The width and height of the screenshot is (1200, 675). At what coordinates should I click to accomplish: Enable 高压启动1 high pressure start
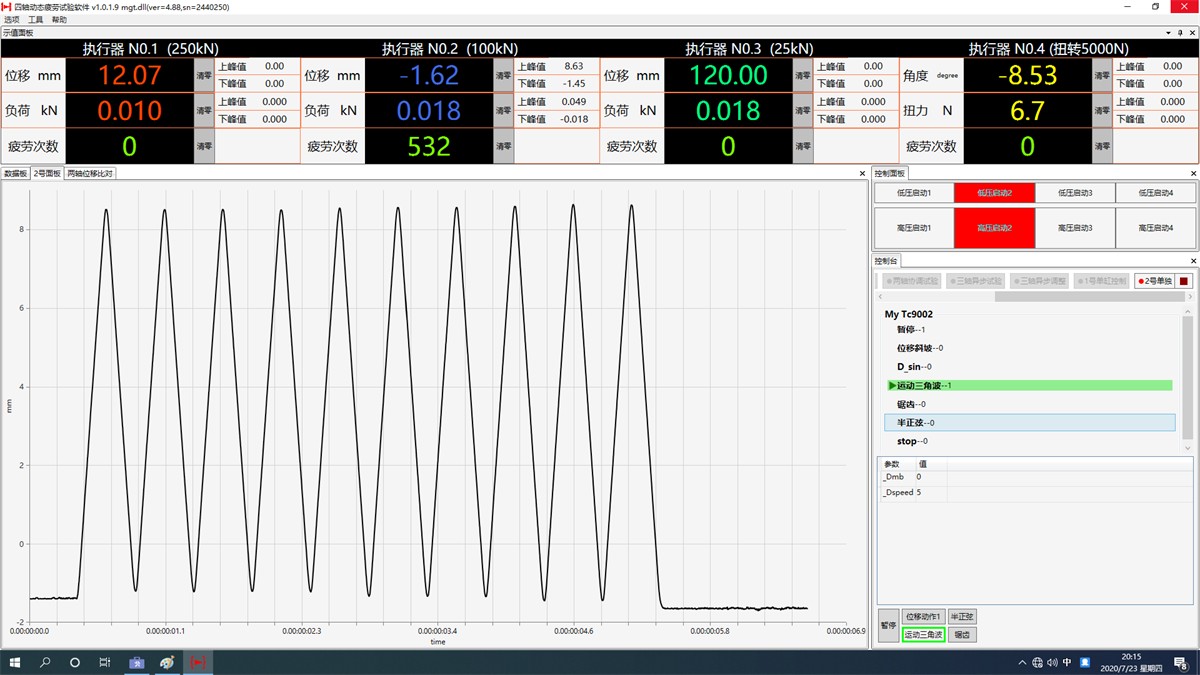(x=914, y=228)
